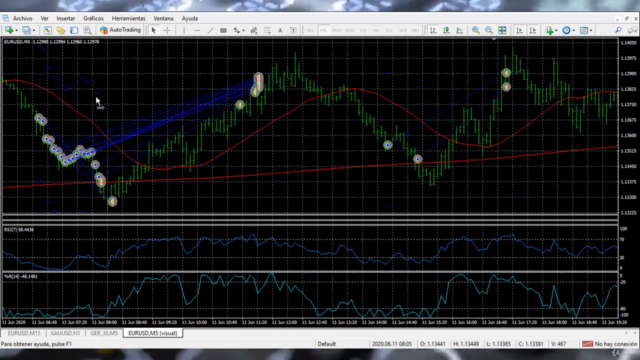Choose the diagonal trendline tool

[x=210, y=30]
